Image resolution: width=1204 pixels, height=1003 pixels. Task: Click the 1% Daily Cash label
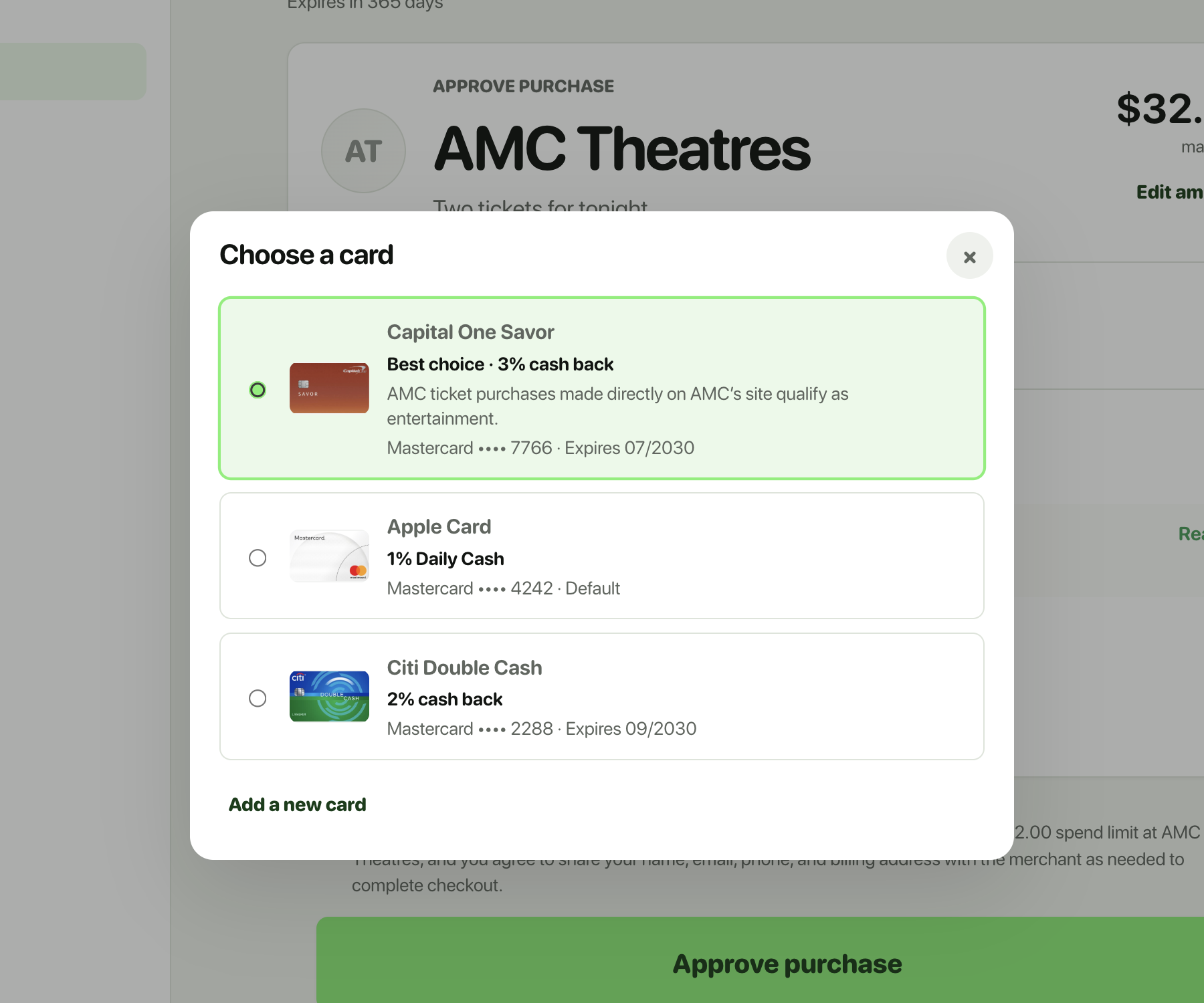pos(445,559)
